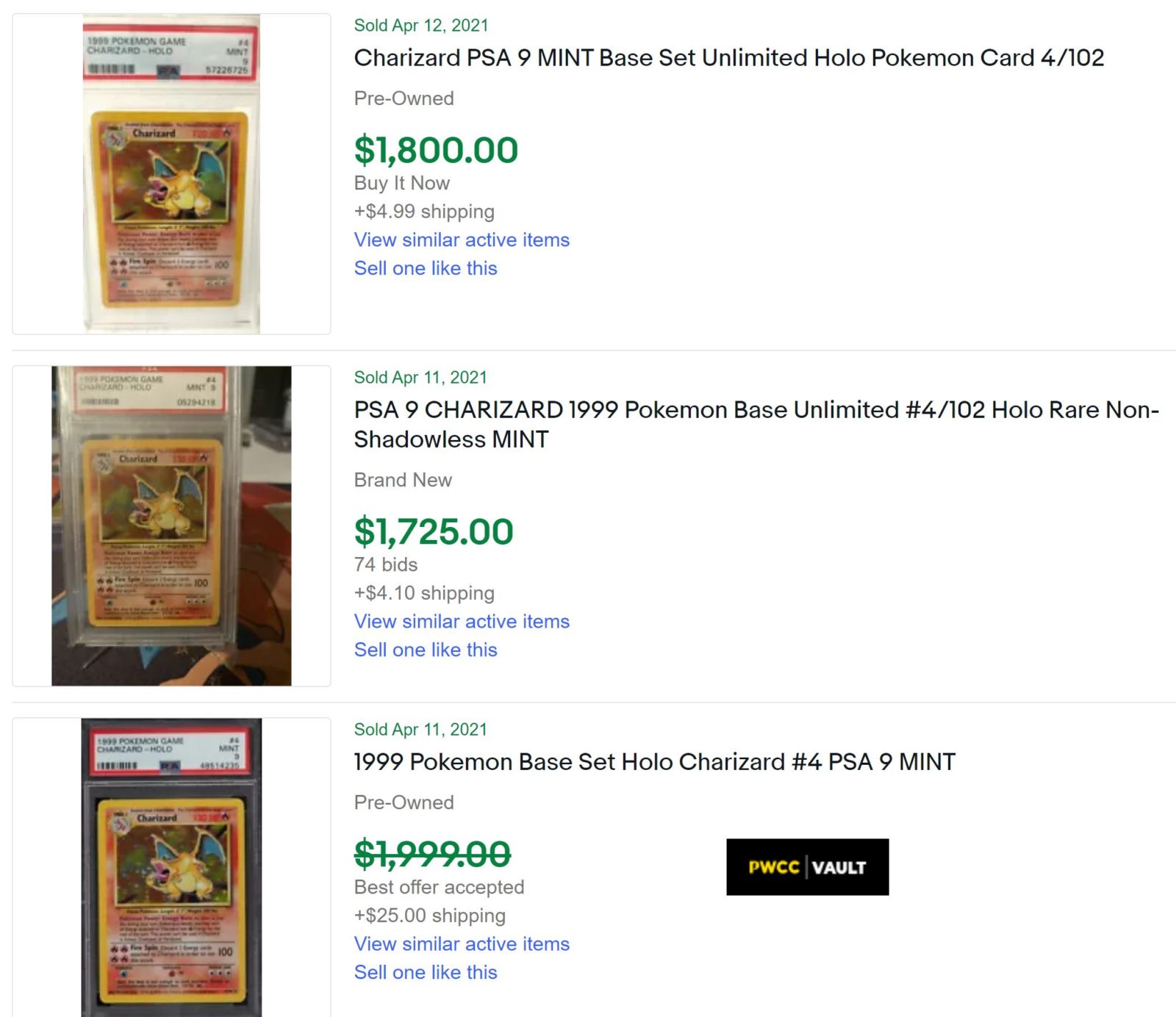Choose Sell one like this for the auction listing
Screen dimensions: 1176x1017
click(425, 650)
